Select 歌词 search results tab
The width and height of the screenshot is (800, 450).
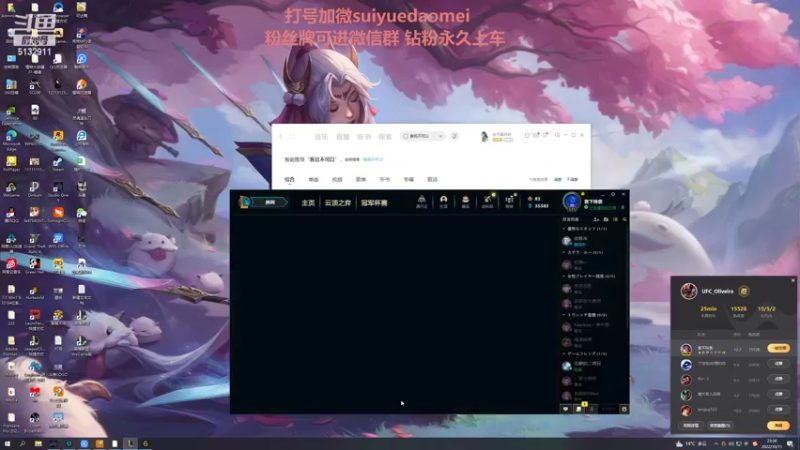pyautogui.click(x=433, y=180)
